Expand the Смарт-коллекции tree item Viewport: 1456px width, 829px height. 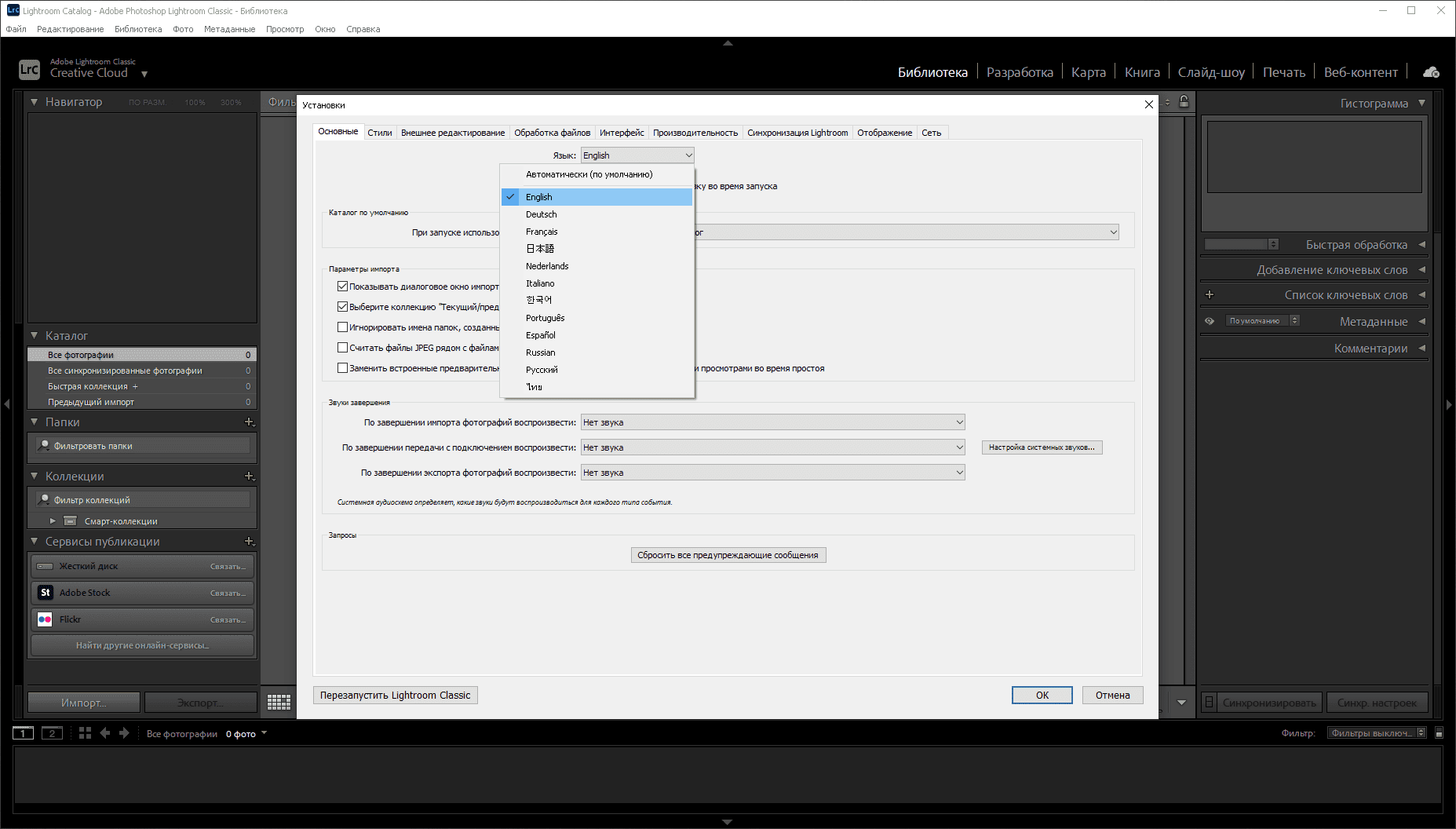pos(53,520)
